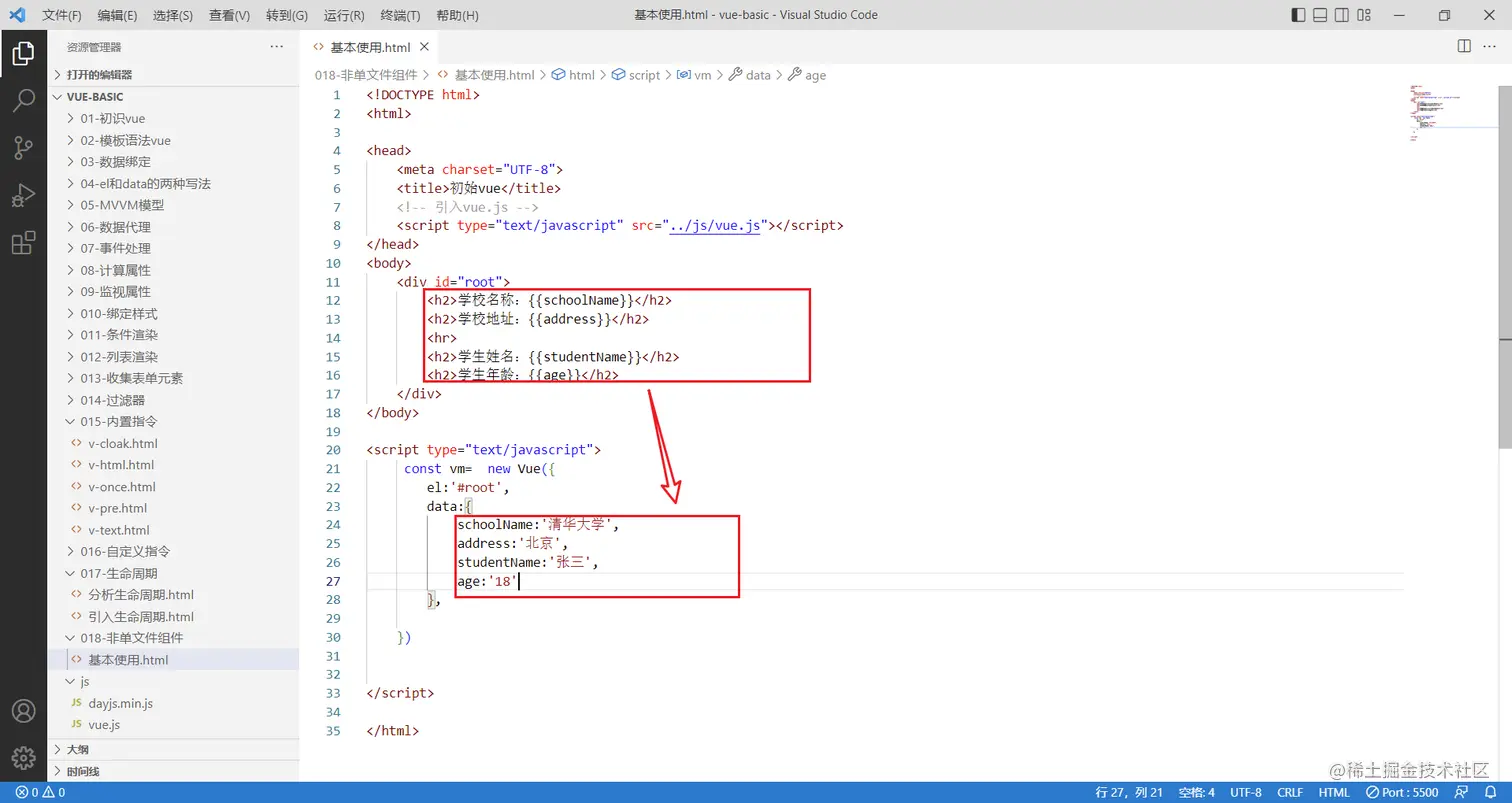Open dayjs.min.js file

pos(174,703)
